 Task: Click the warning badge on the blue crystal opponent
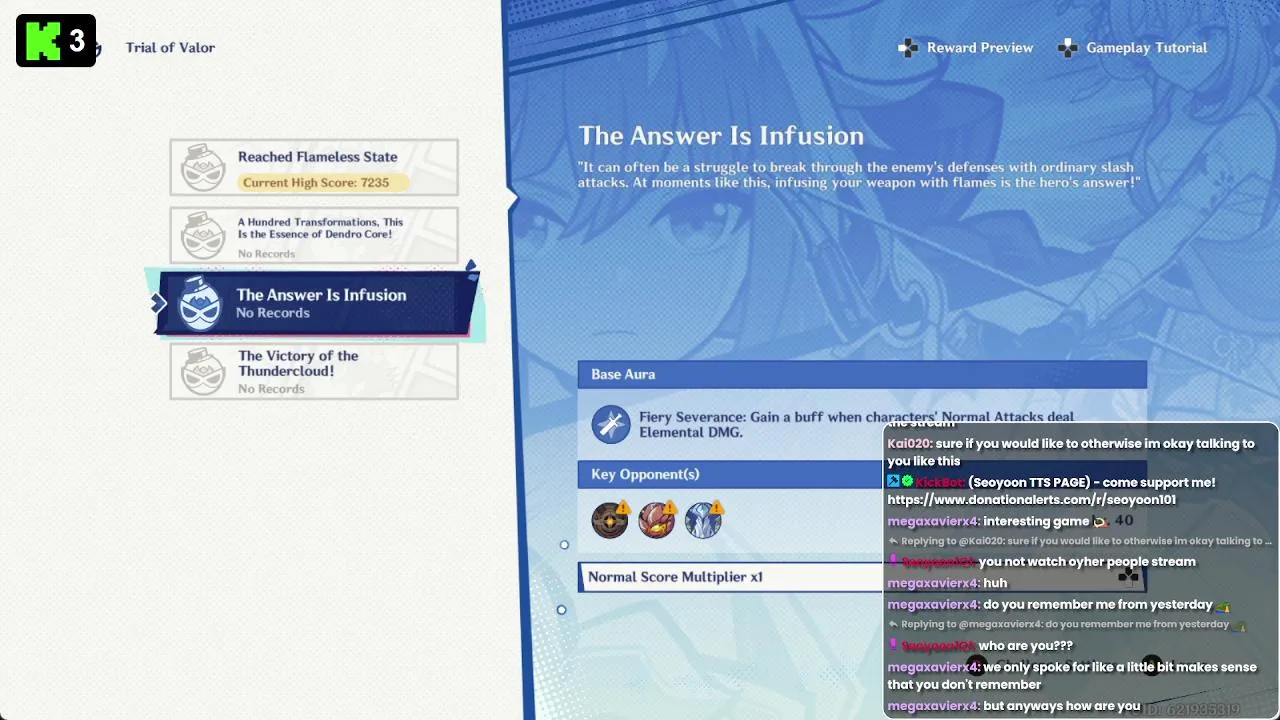pyautogui.click(x=717, y=508)
